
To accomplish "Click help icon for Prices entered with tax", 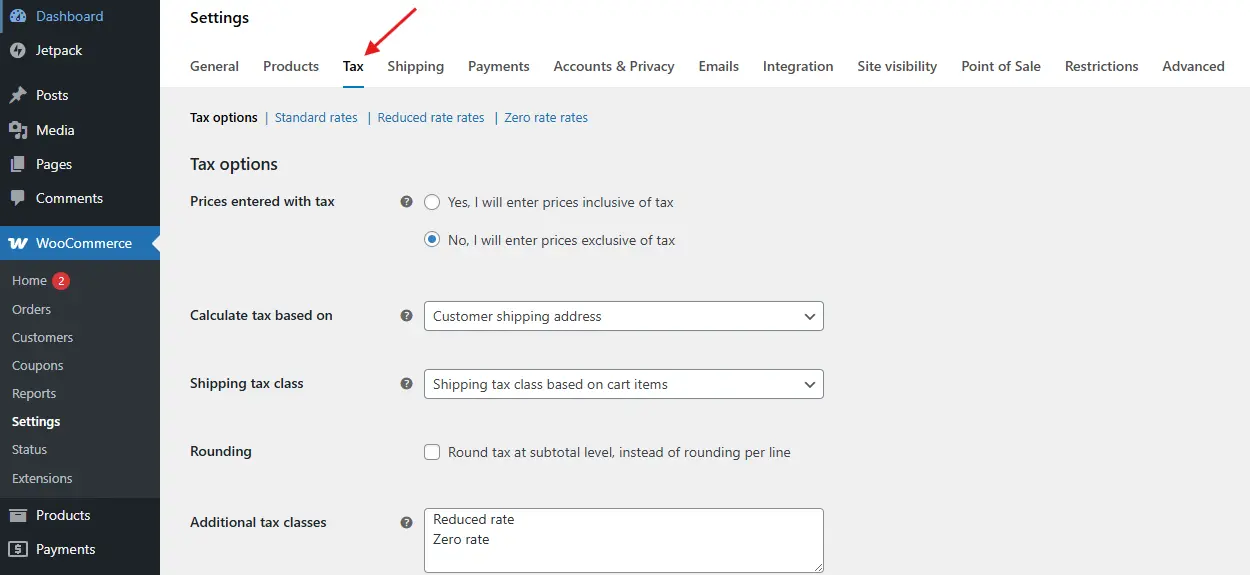I will pos(406,201).
